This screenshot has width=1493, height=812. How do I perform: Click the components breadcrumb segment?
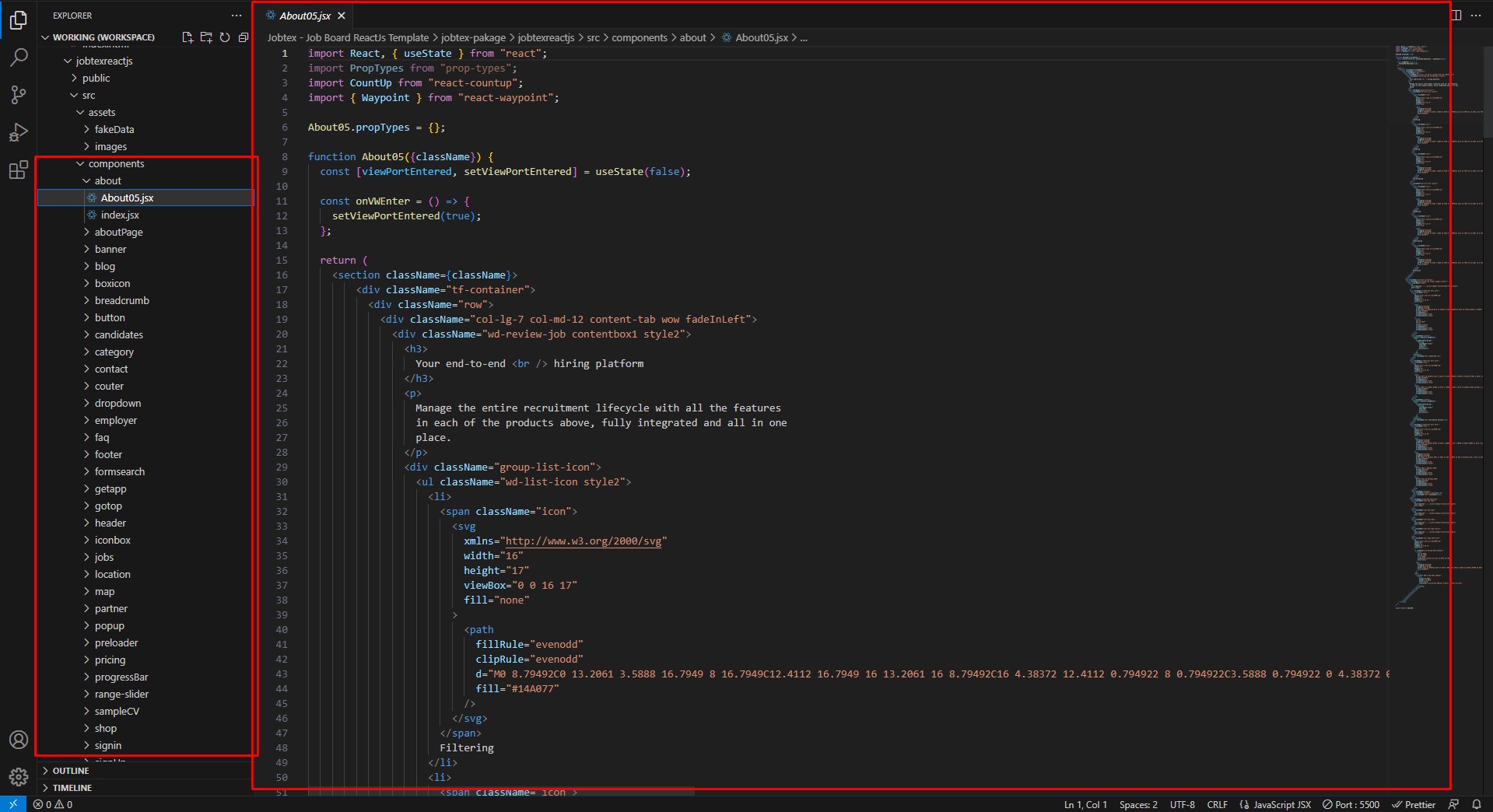point(639,37)
